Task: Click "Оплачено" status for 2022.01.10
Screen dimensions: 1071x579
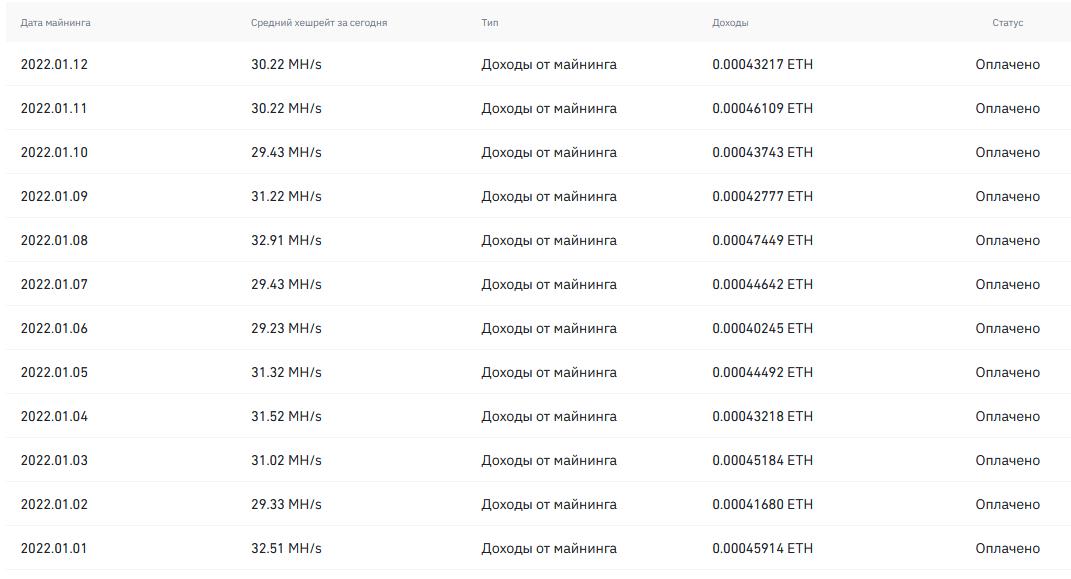Action: point(1007,153)
